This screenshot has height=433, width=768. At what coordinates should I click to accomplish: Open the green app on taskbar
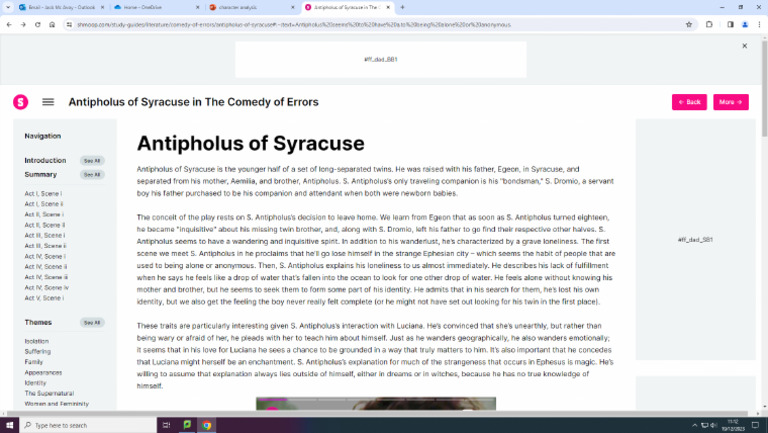(187, 425)
